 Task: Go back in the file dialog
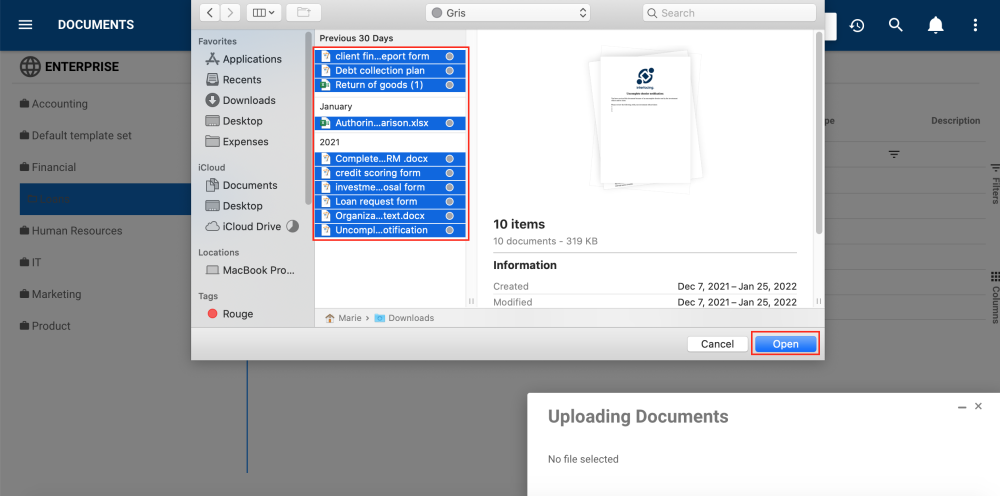click(x=210, y=12)
